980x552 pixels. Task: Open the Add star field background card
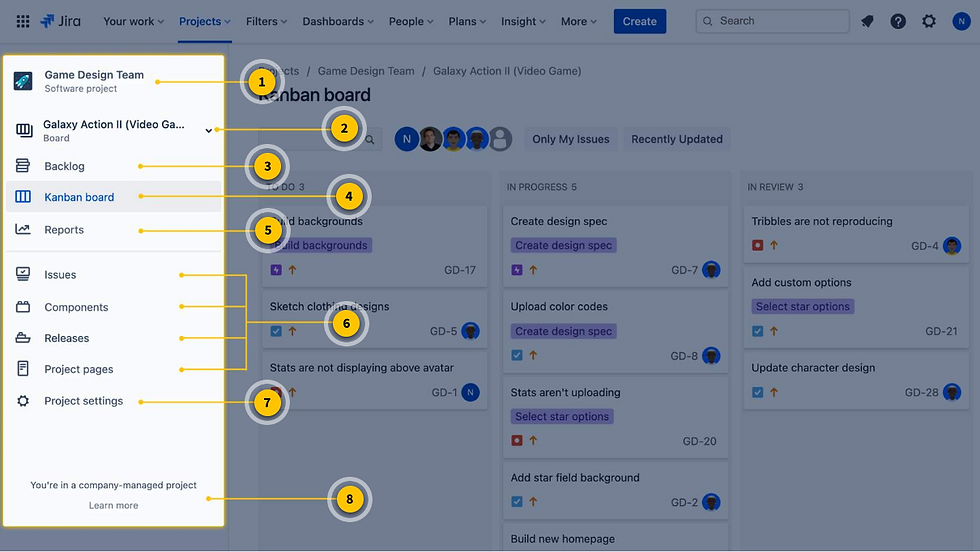coord(615,490)
